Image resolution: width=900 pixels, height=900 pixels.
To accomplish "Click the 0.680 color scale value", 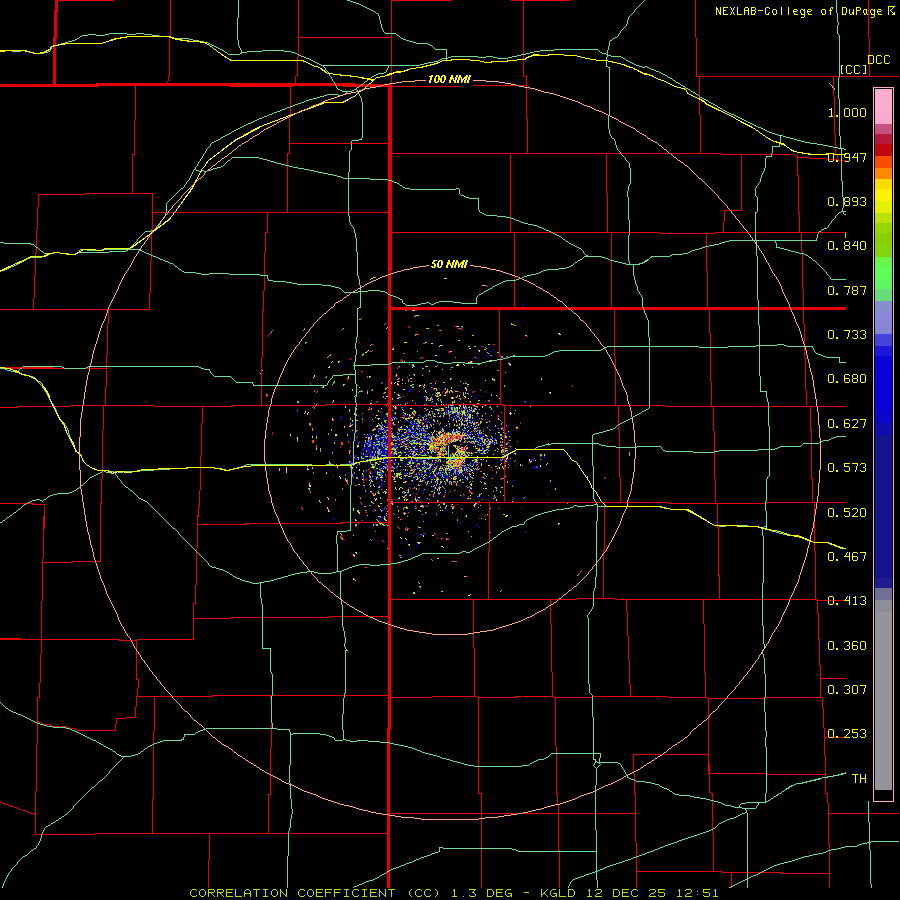I will (847, 379).
